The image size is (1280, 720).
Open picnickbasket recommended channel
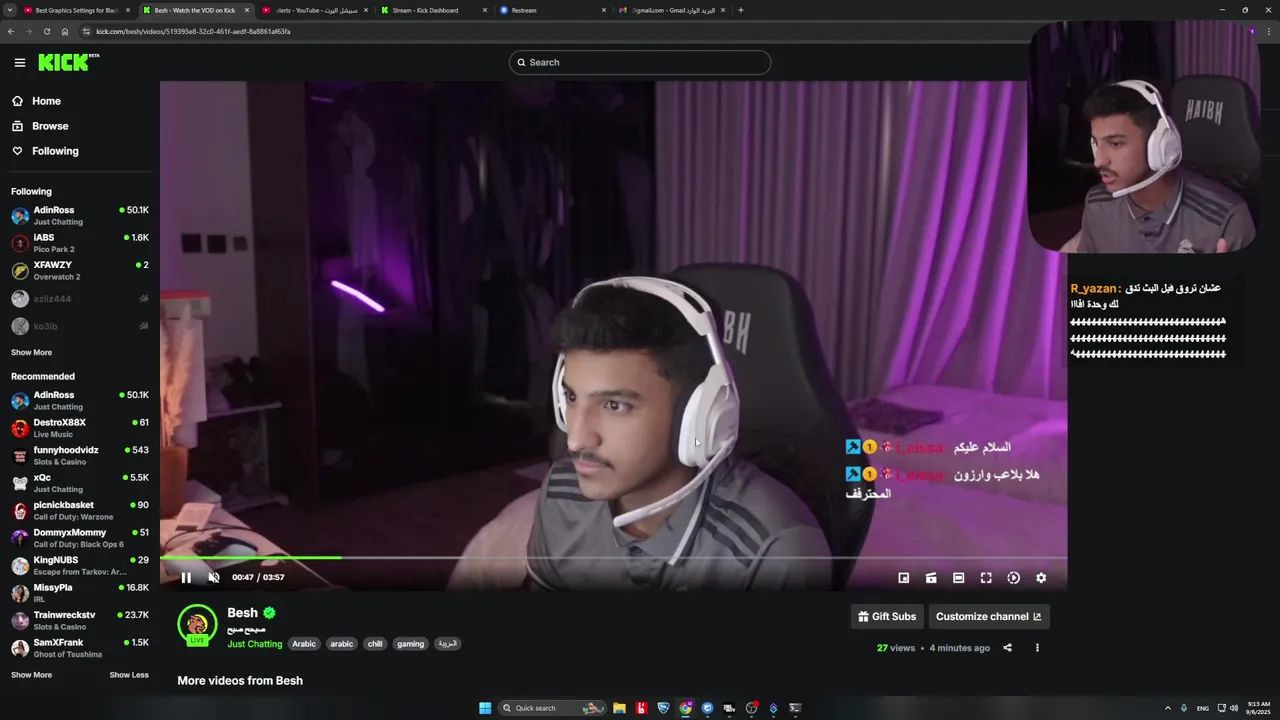click(80, 511)
